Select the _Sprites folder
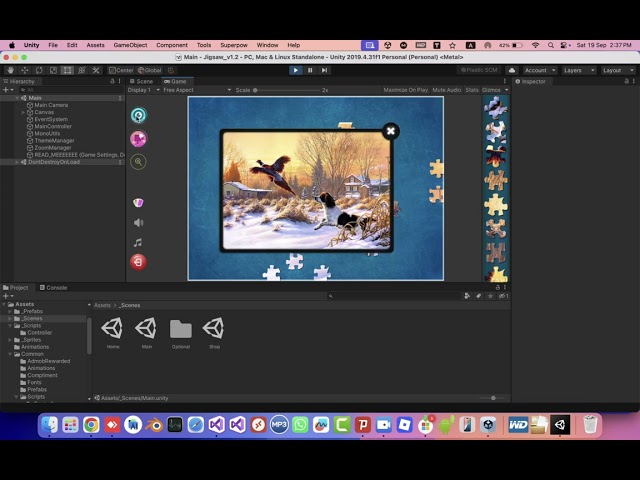 pos(32,340)
